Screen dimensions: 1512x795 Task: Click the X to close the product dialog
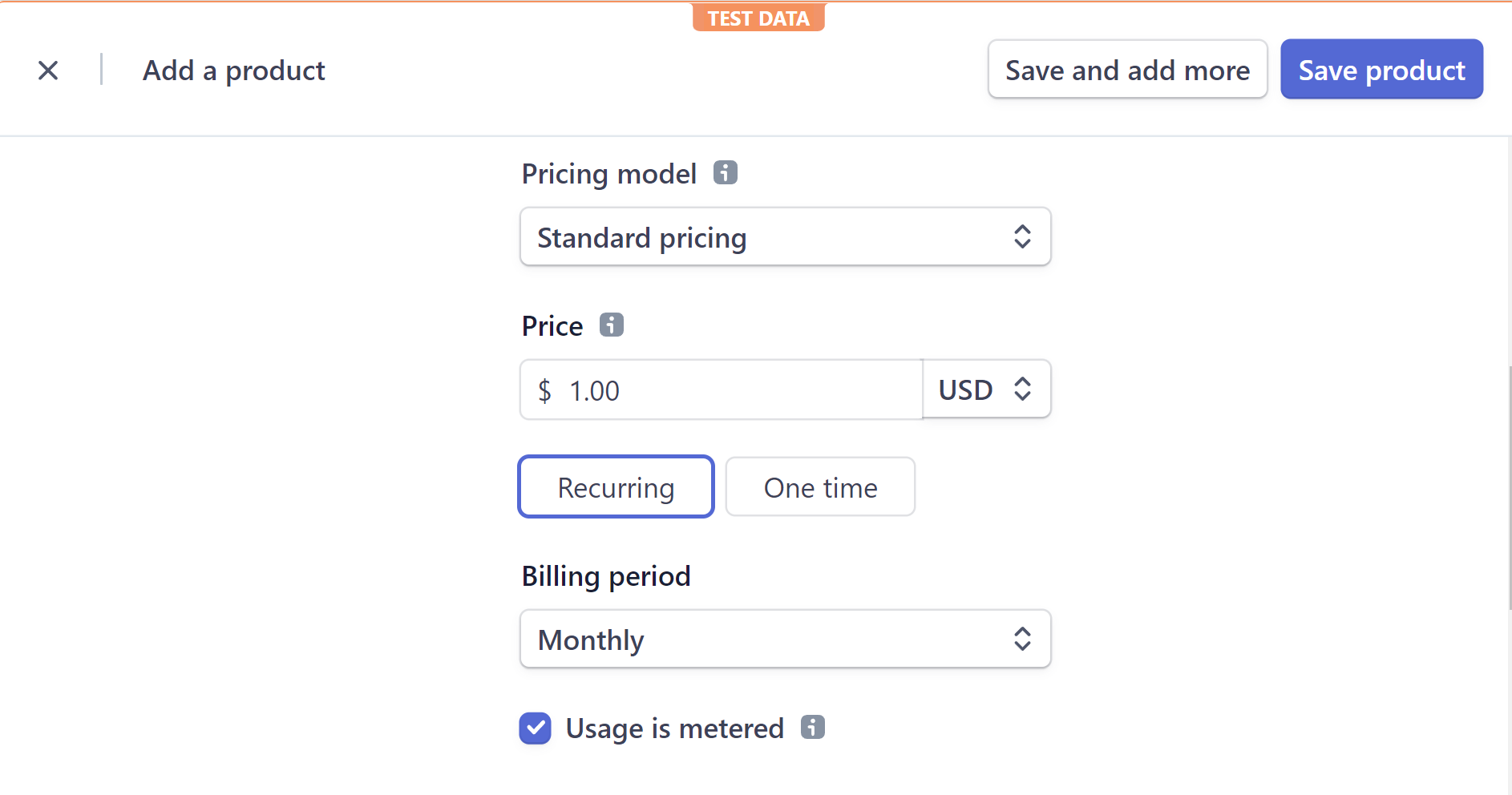pos(48,71)
